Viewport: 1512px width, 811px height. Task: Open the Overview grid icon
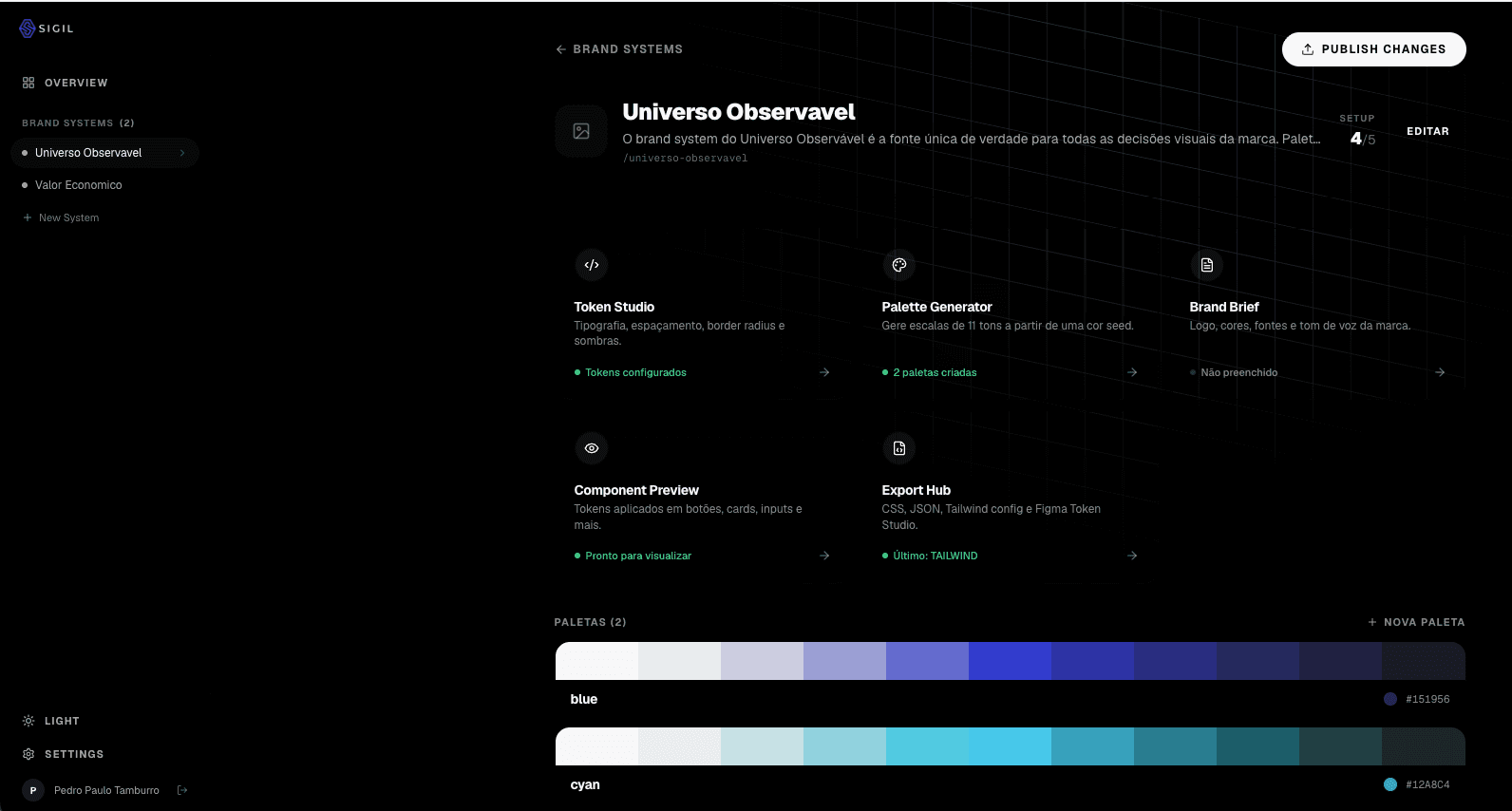pyautogui.click(x=28, y=83)
